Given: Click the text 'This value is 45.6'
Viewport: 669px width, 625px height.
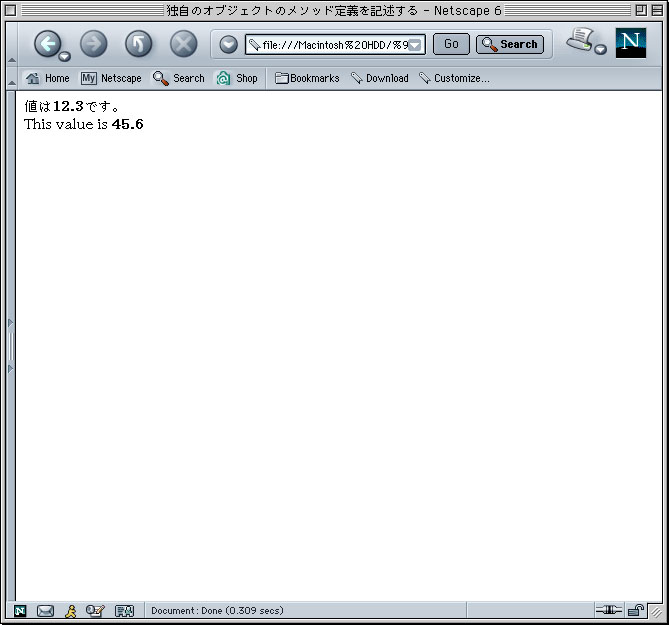Looking at the screenshot, I should pyautogui.click(x=84, y=124).
